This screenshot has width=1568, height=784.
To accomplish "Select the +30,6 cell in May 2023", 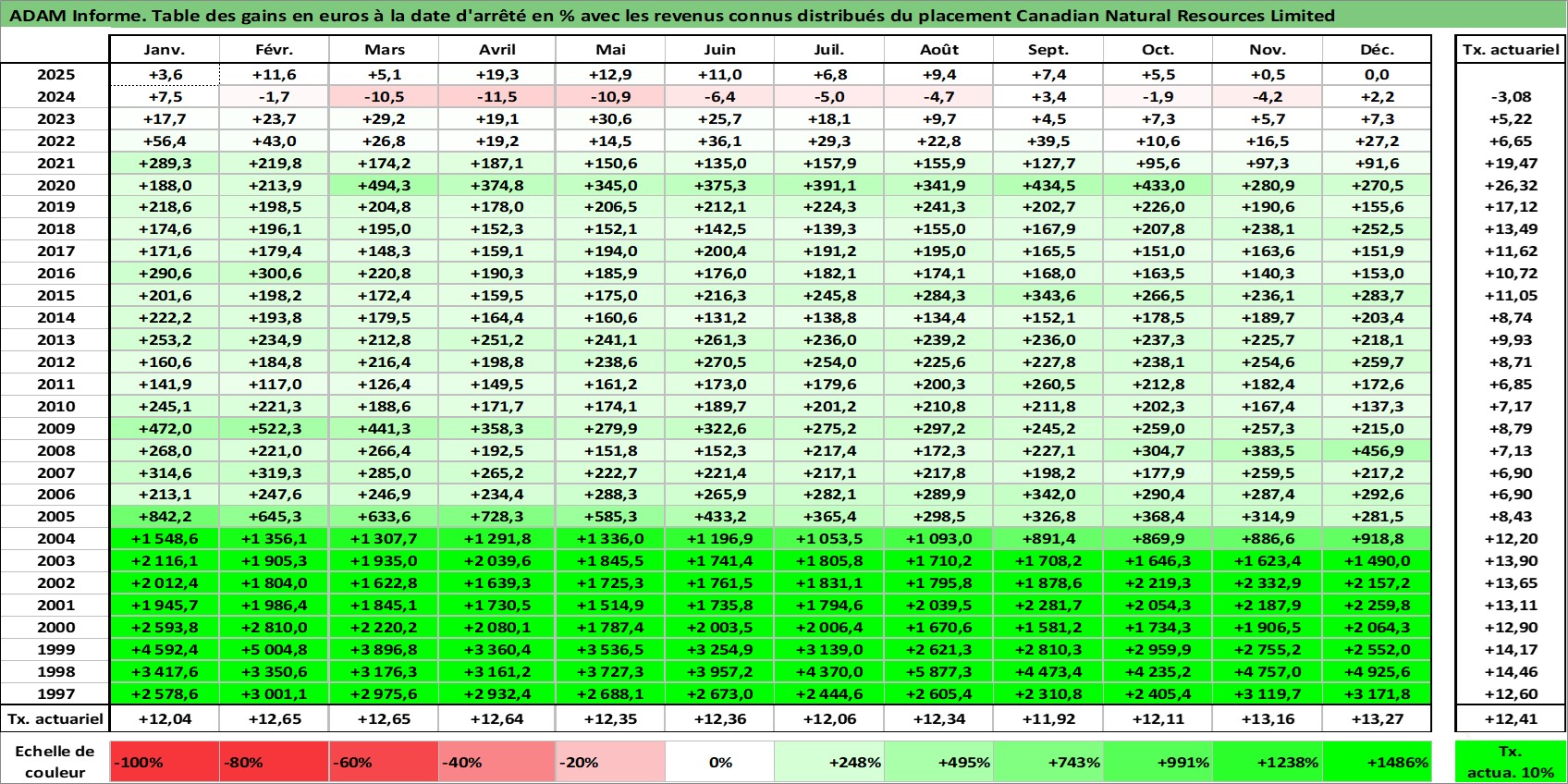I will [610, 119].
